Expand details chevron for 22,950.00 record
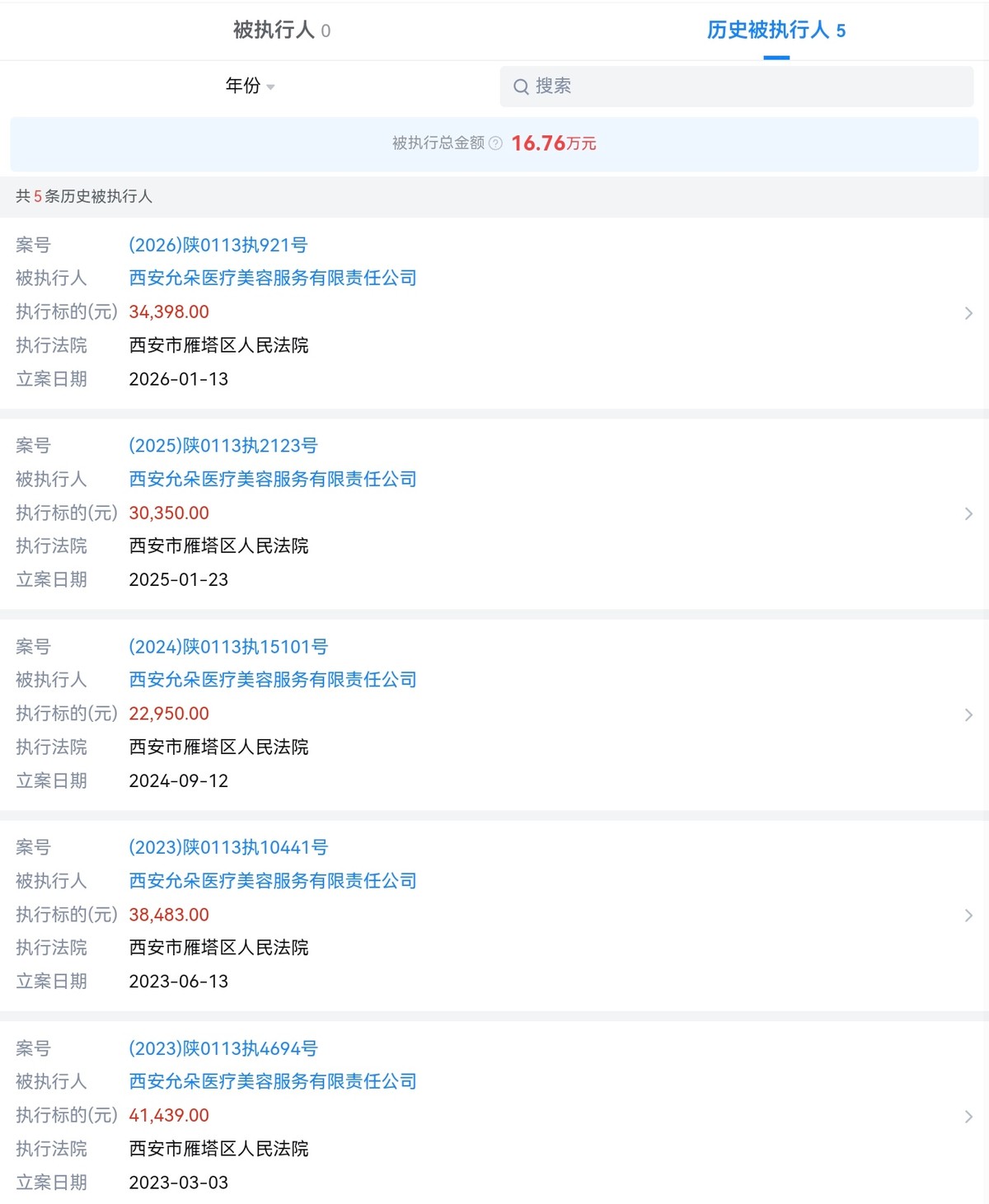 coord(968,714)
